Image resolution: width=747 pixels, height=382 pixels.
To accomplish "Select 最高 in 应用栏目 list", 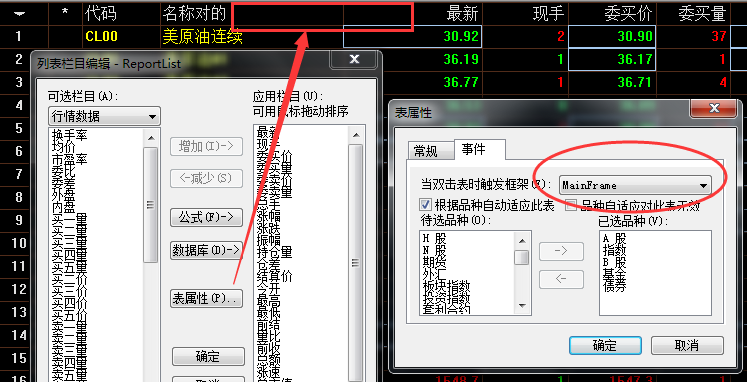I will [268, 301].
